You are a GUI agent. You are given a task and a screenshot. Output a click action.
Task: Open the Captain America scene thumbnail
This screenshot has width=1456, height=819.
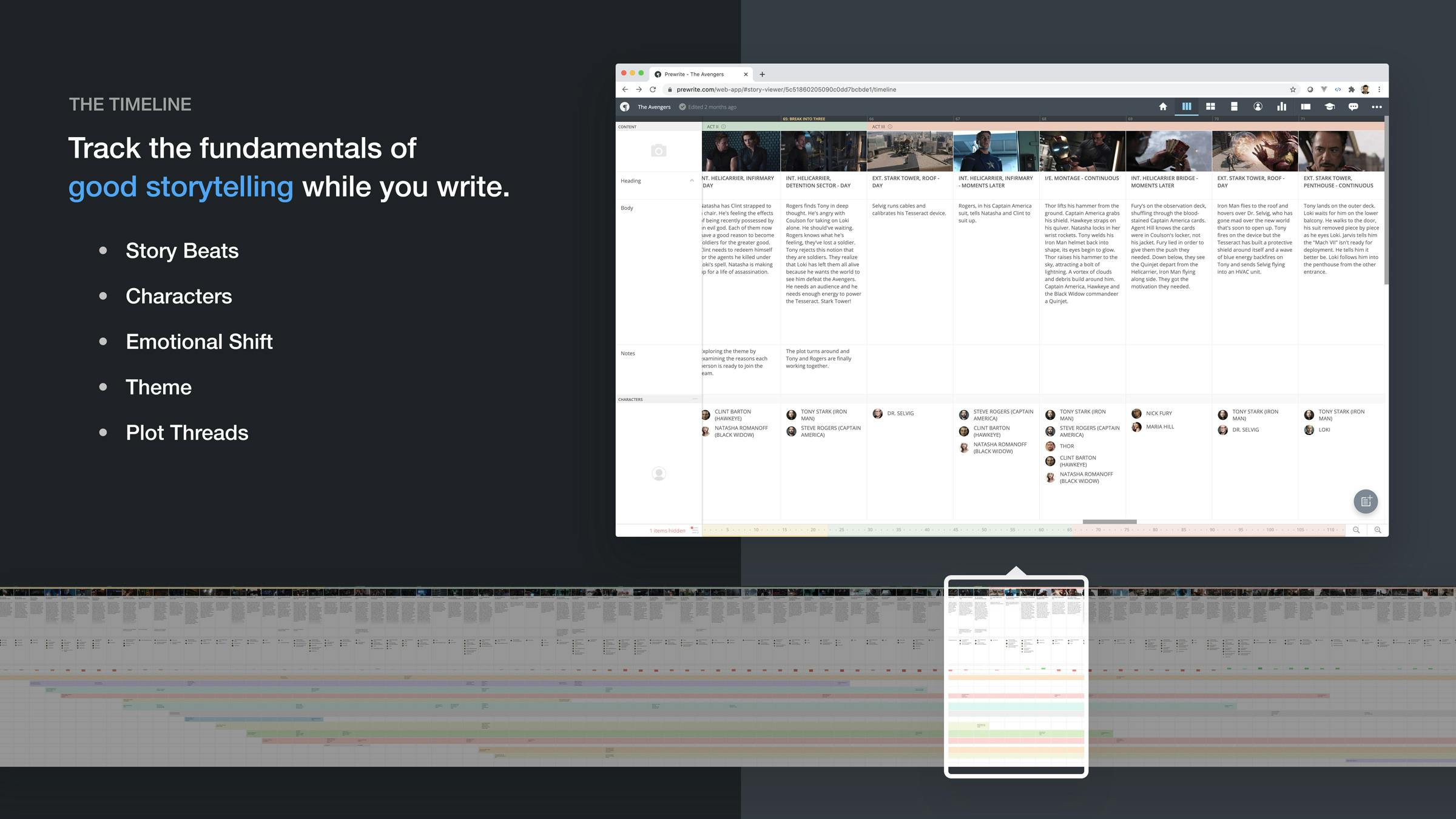[x=996, y=151]
